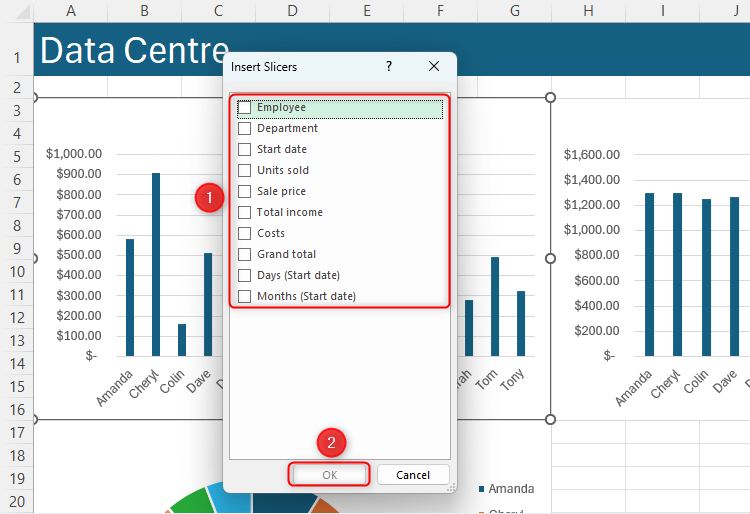Check the Employee field checkbox
Viewport: 750px width, 514px height.
coord(245,107)
